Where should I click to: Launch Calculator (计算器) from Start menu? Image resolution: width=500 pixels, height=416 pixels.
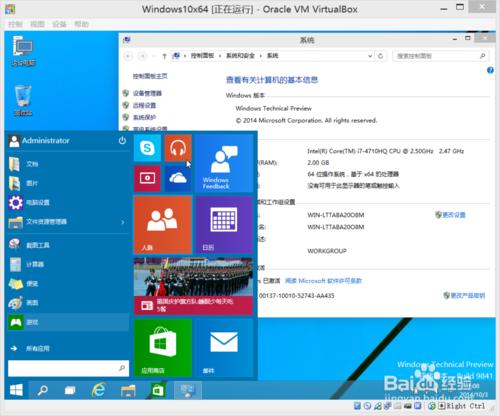tap(68, 264)
